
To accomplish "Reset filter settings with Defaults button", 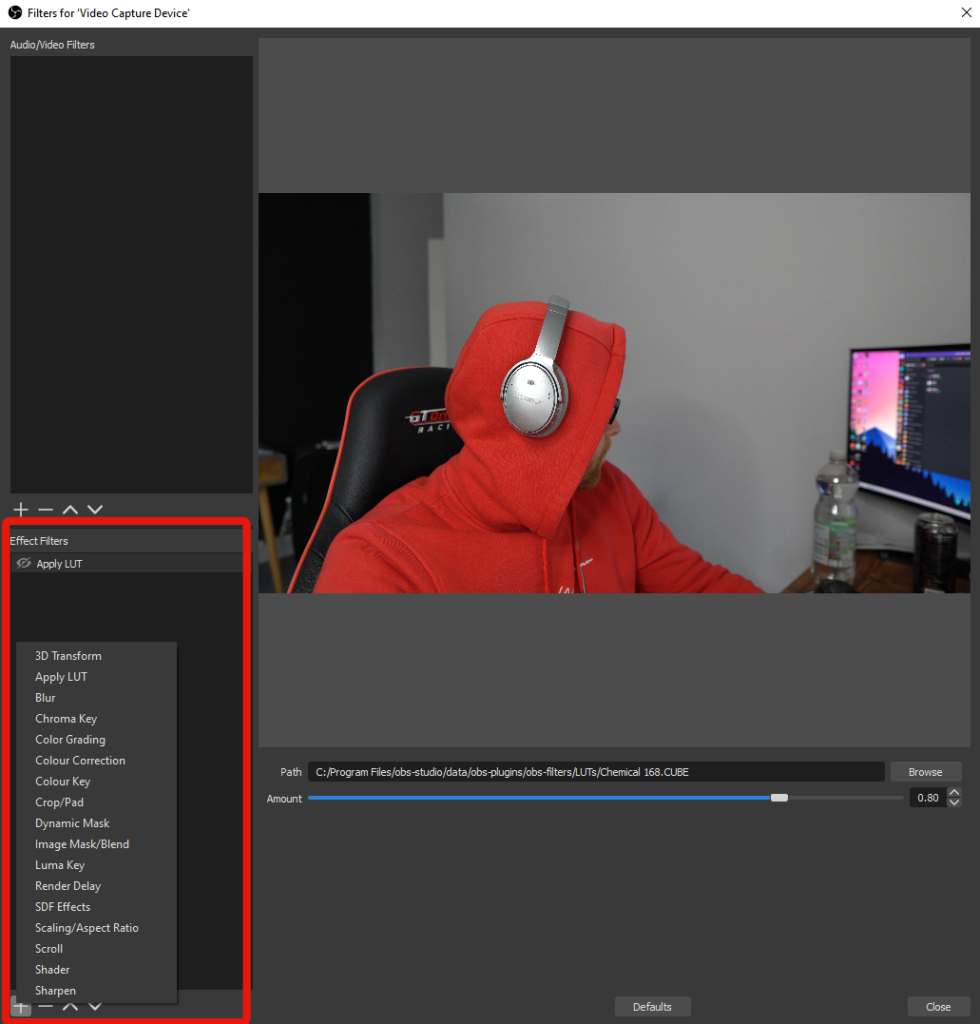I will [x=652, y=1006].
